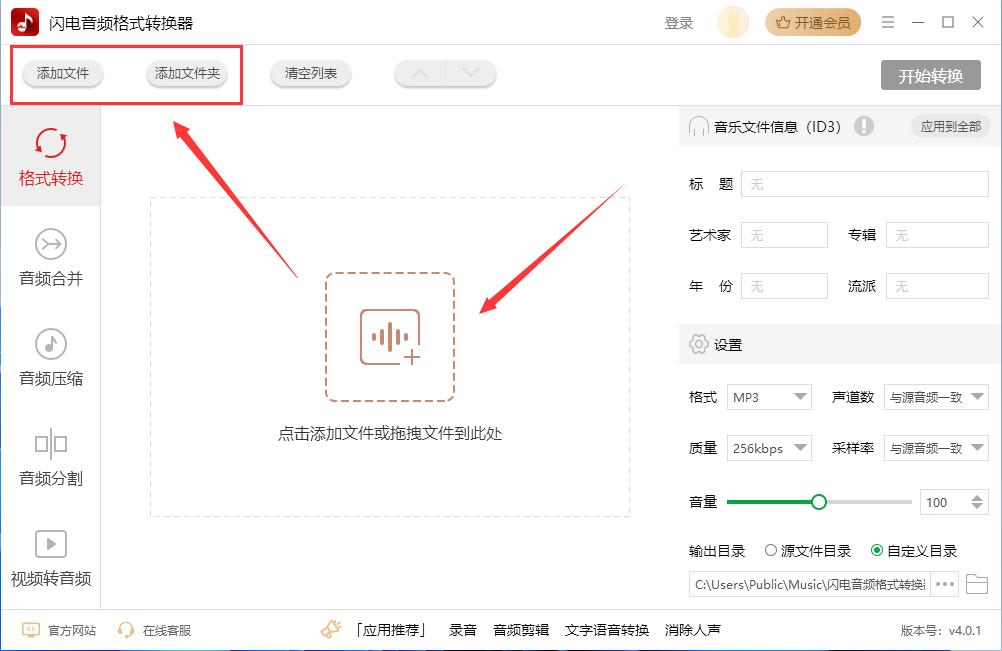Click the 开始转换 button
The width and height of the screenshot is (1002, 651).
point(931,74)
